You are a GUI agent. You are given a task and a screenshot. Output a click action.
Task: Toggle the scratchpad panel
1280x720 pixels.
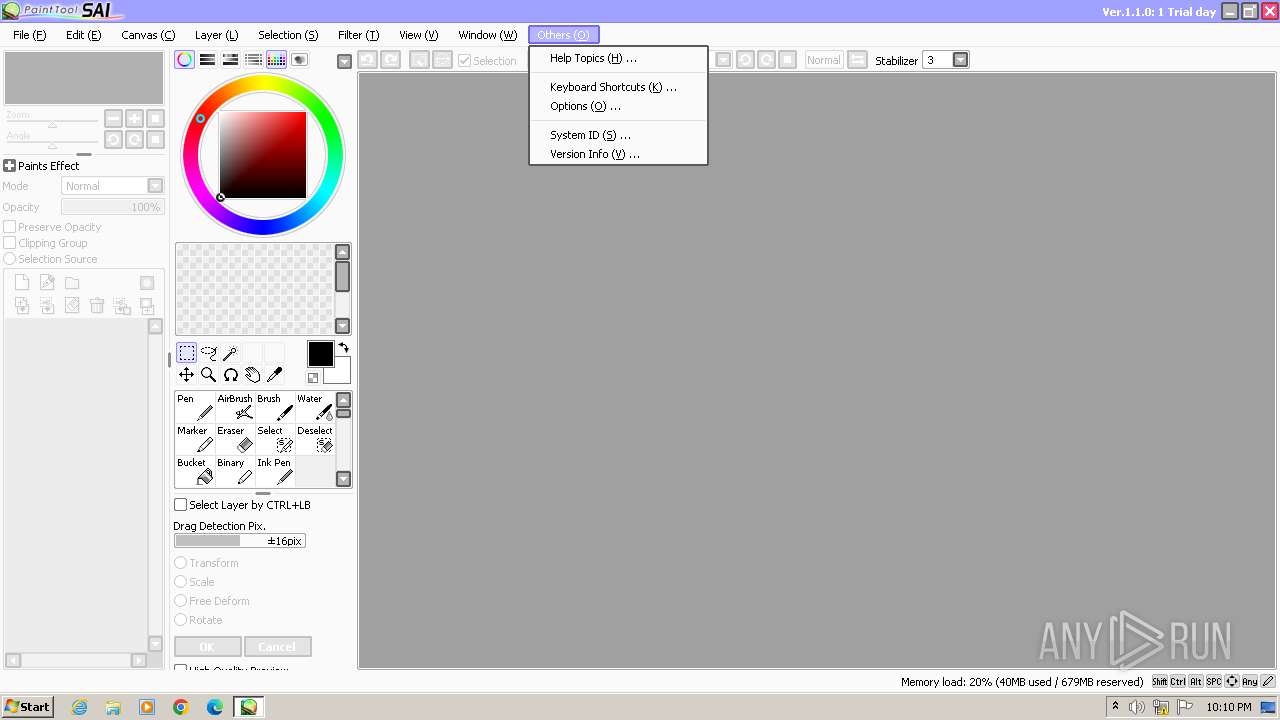(x=299, y=60)
